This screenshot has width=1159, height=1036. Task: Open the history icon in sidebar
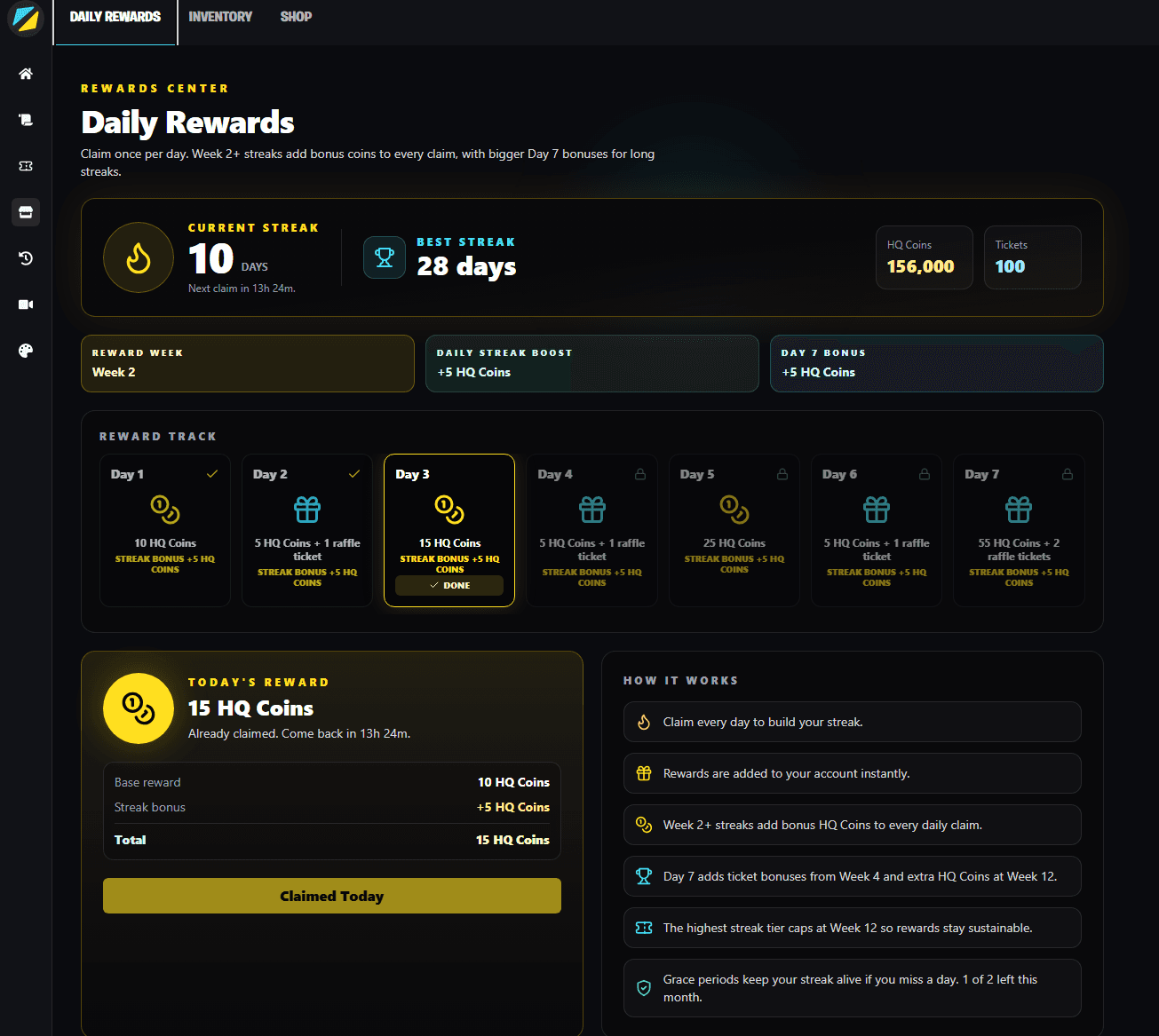[26, 258]
